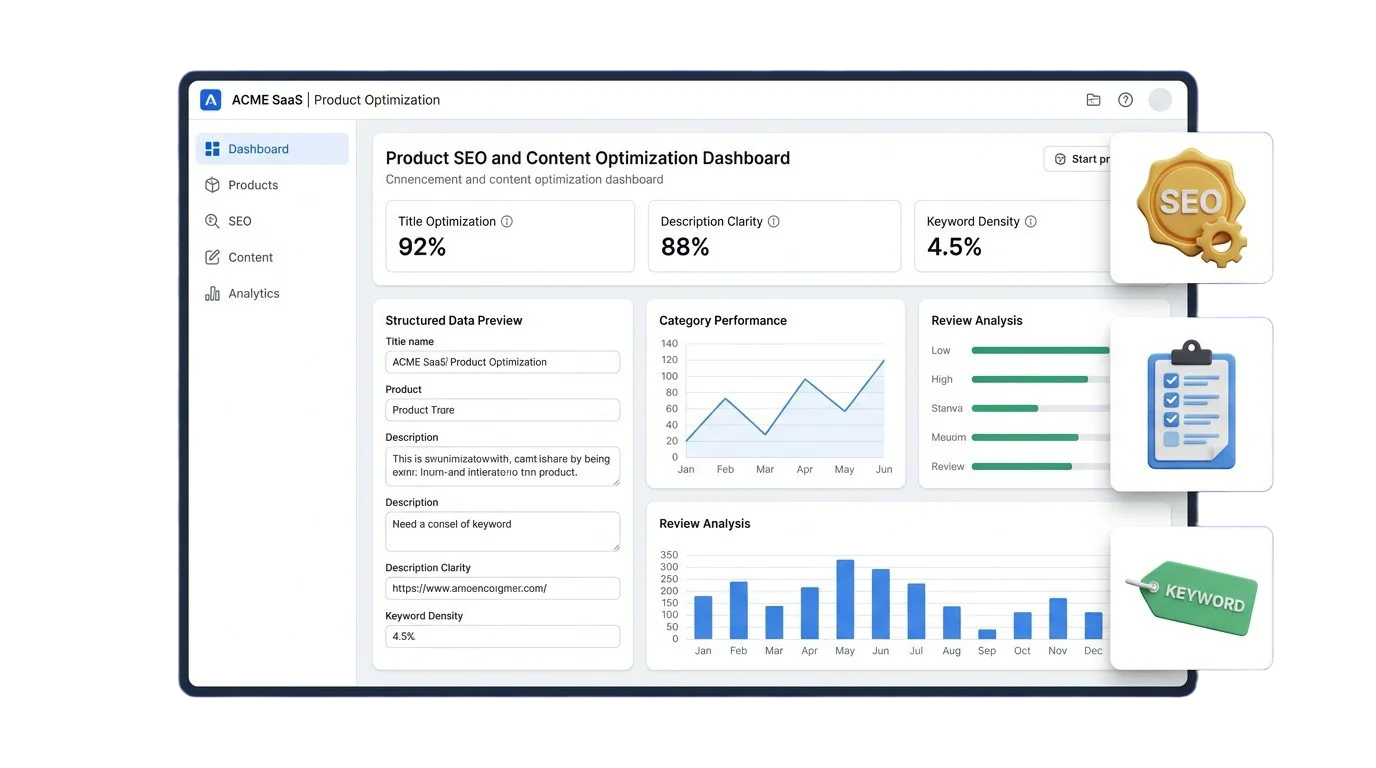The width and height of the screenshot is (1376, 768).
Task: Click the Title name input field
Action: click(502, 362)
